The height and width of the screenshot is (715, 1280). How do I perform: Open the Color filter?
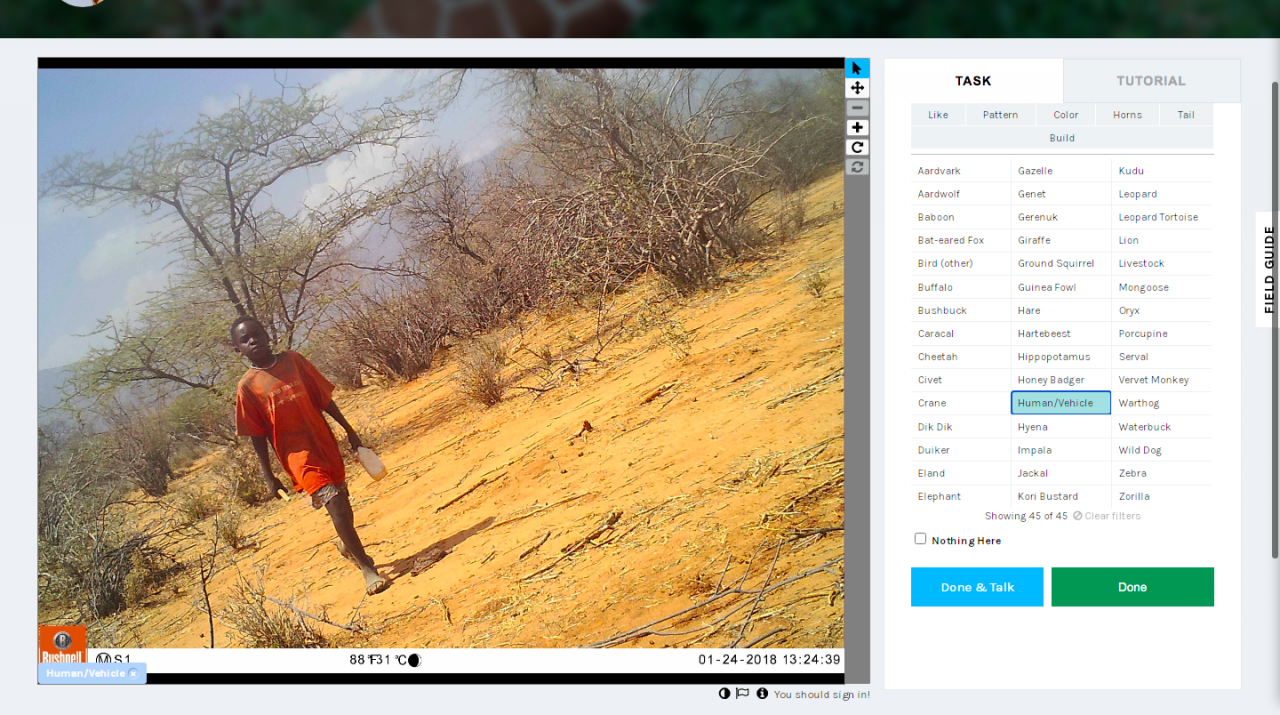point(1066,115)
